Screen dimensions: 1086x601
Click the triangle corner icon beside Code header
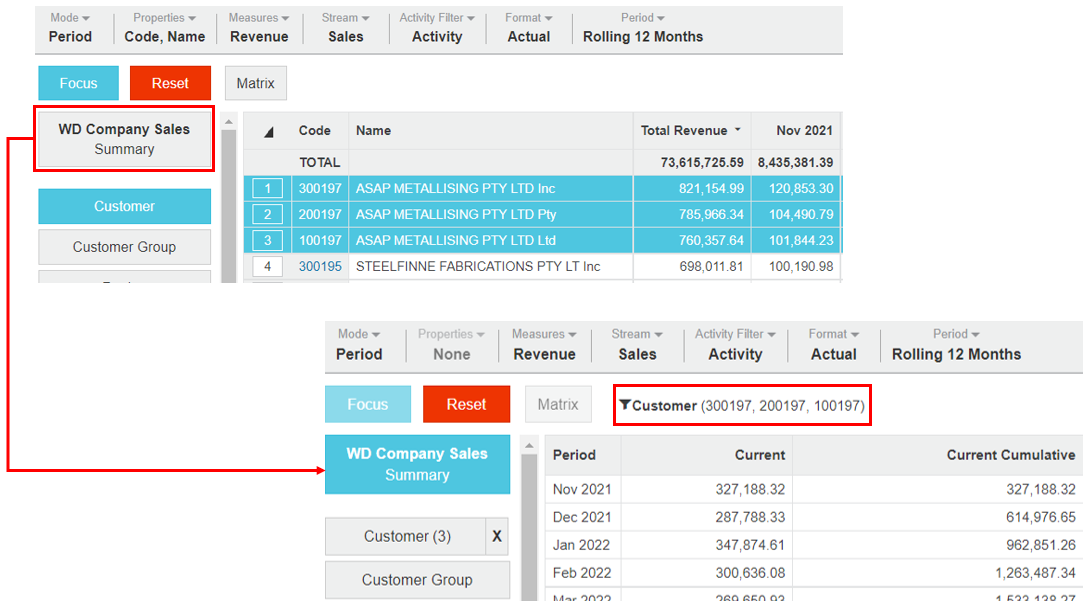(x=269, y=131)
